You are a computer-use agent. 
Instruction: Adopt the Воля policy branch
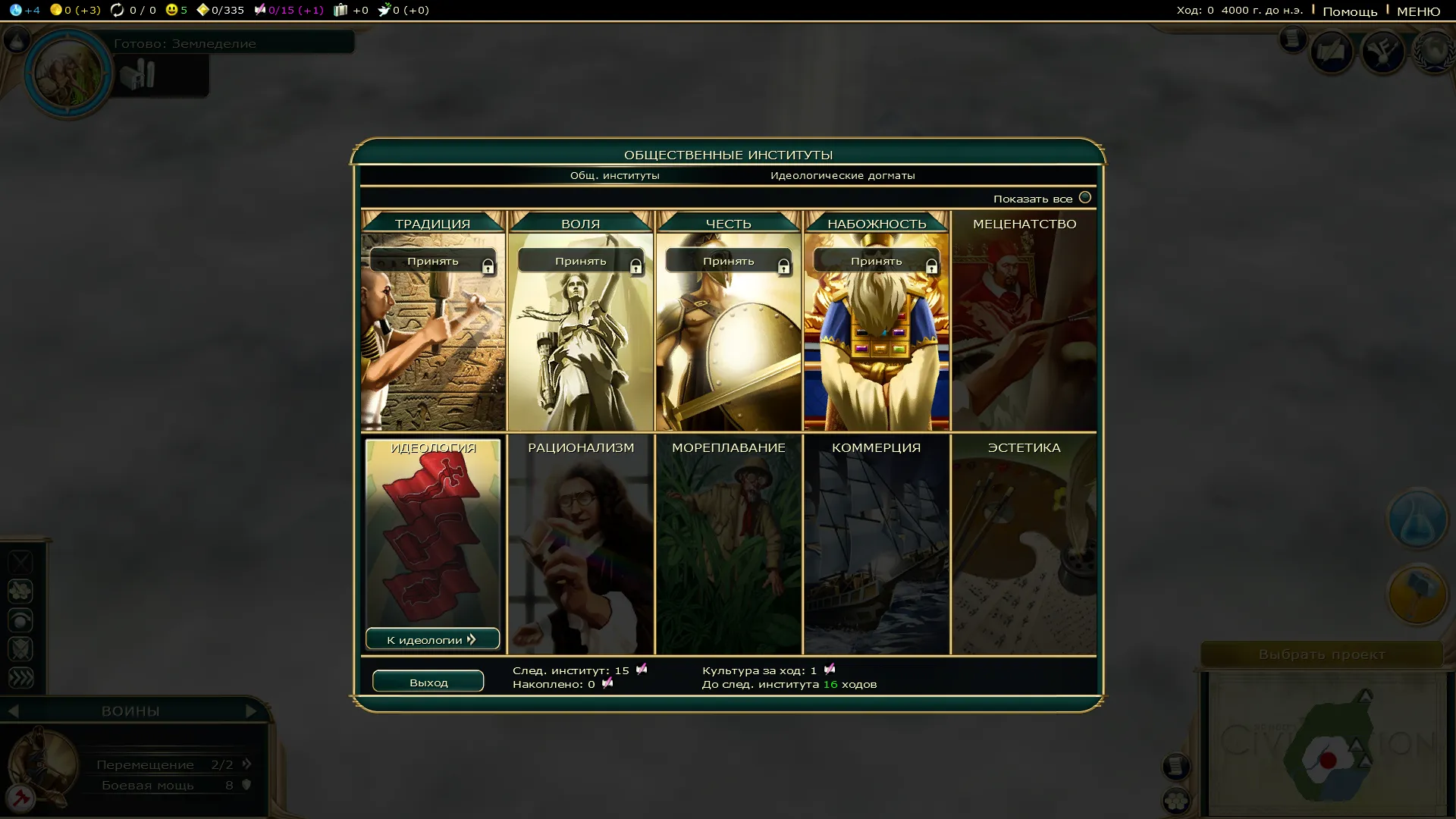(x=580, y=261)
